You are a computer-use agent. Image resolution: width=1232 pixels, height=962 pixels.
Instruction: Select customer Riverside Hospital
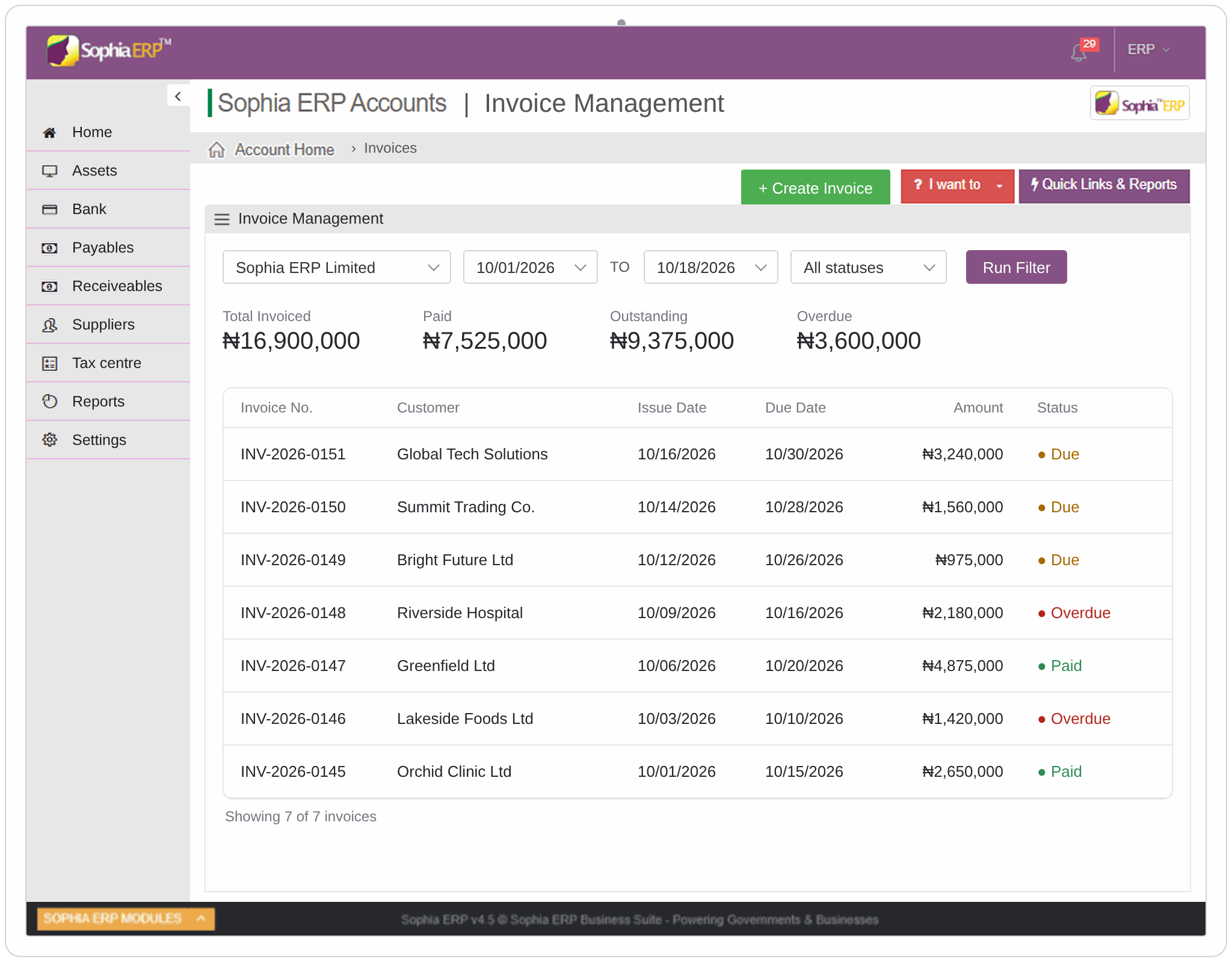(x=460, y=613)
